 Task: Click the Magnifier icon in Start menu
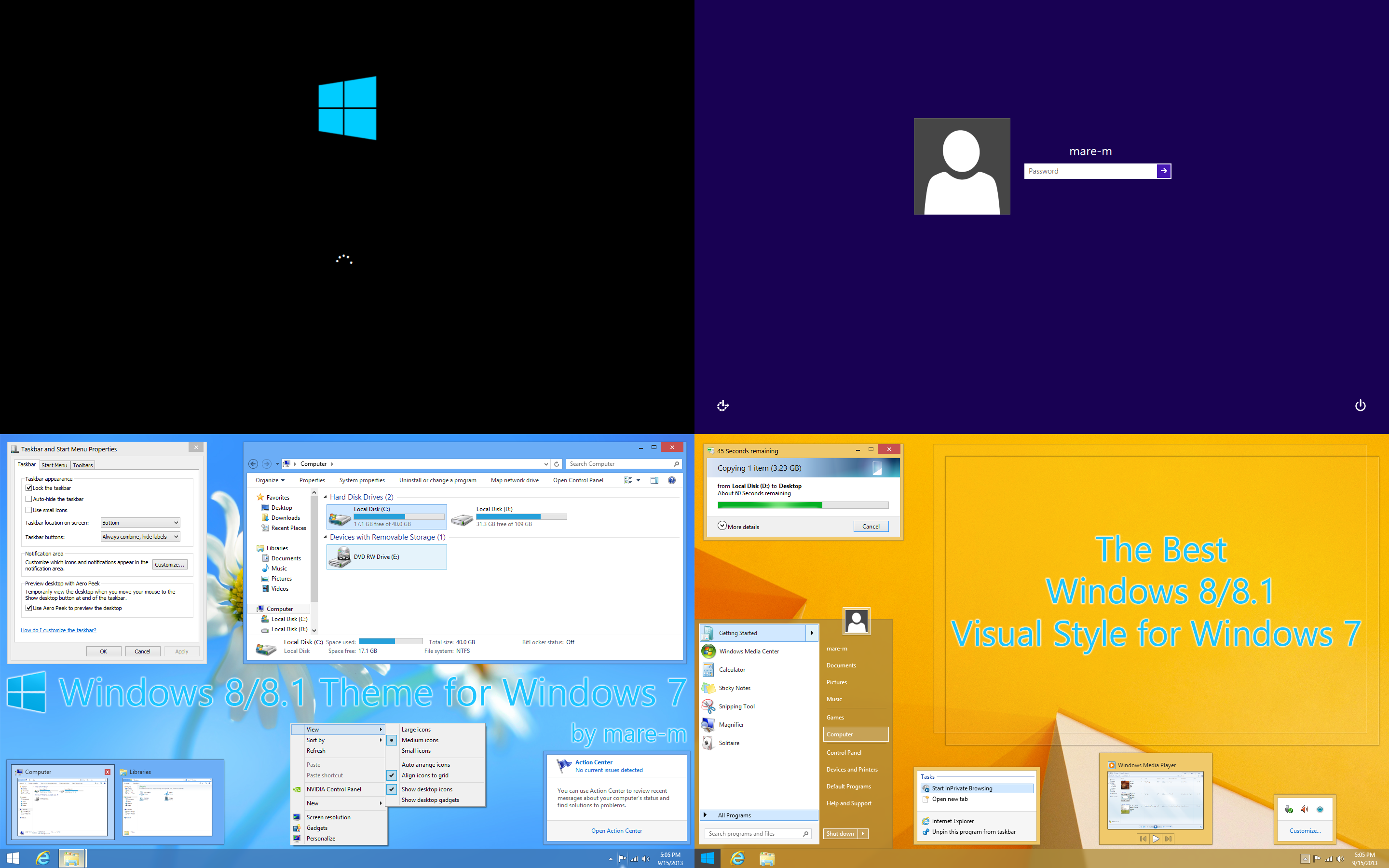707,723
